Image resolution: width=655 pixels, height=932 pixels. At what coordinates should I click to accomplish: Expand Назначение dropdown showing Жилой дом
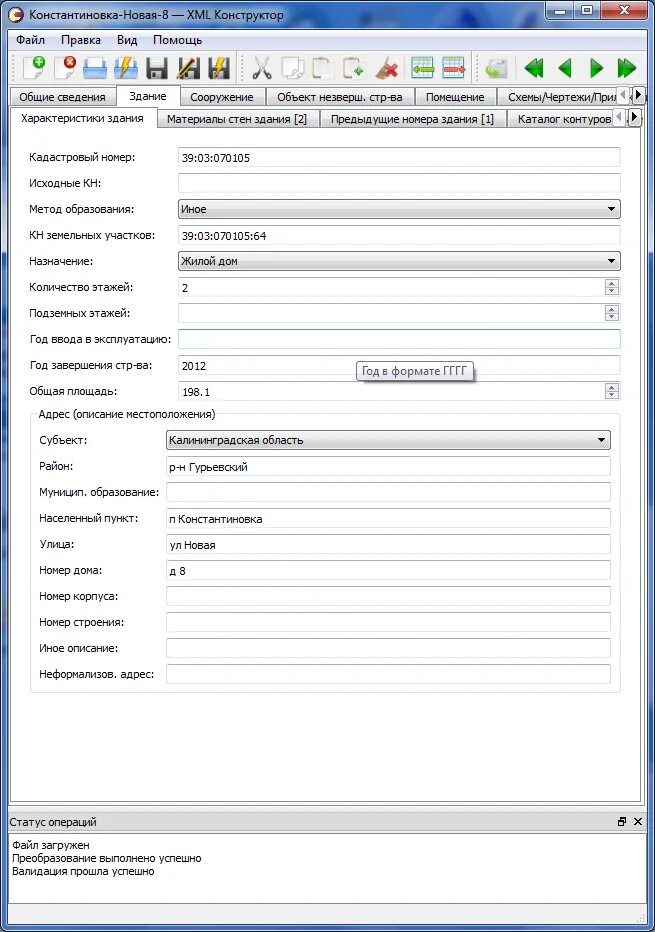tap(399, 261)
